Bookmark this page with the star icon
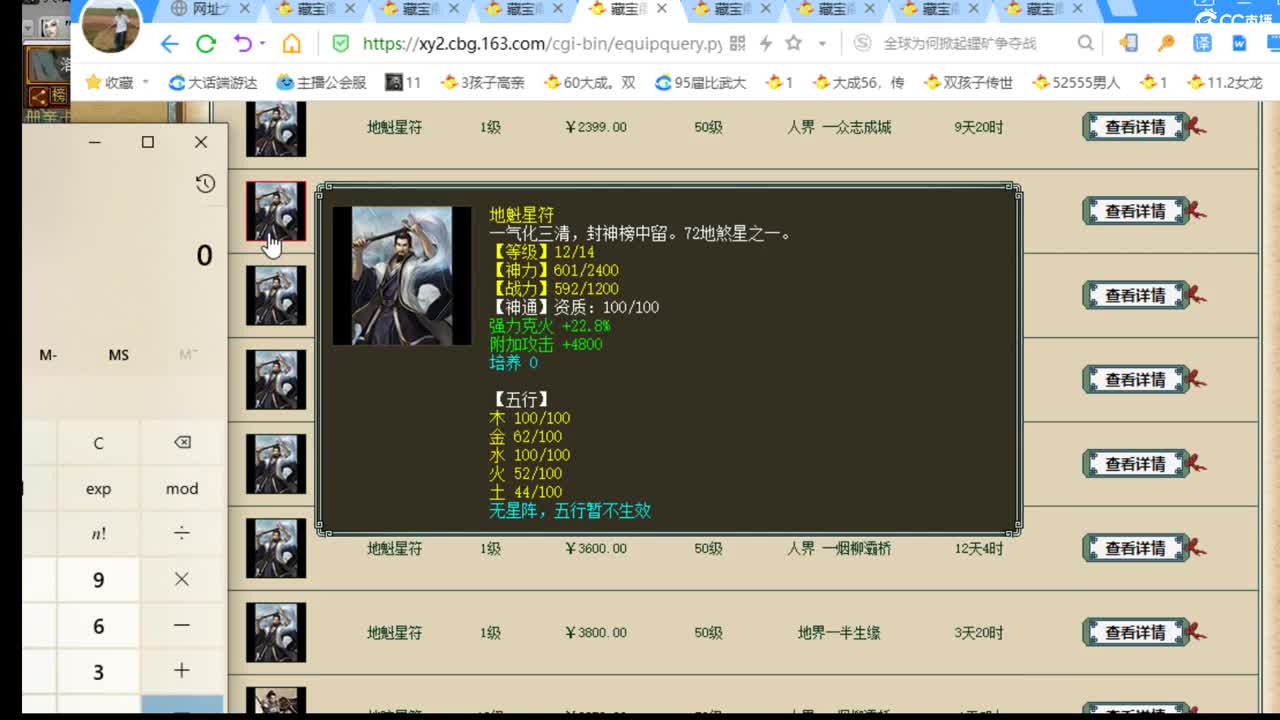The width and height of the screenshot is (1280, 720). coord(794,44)
